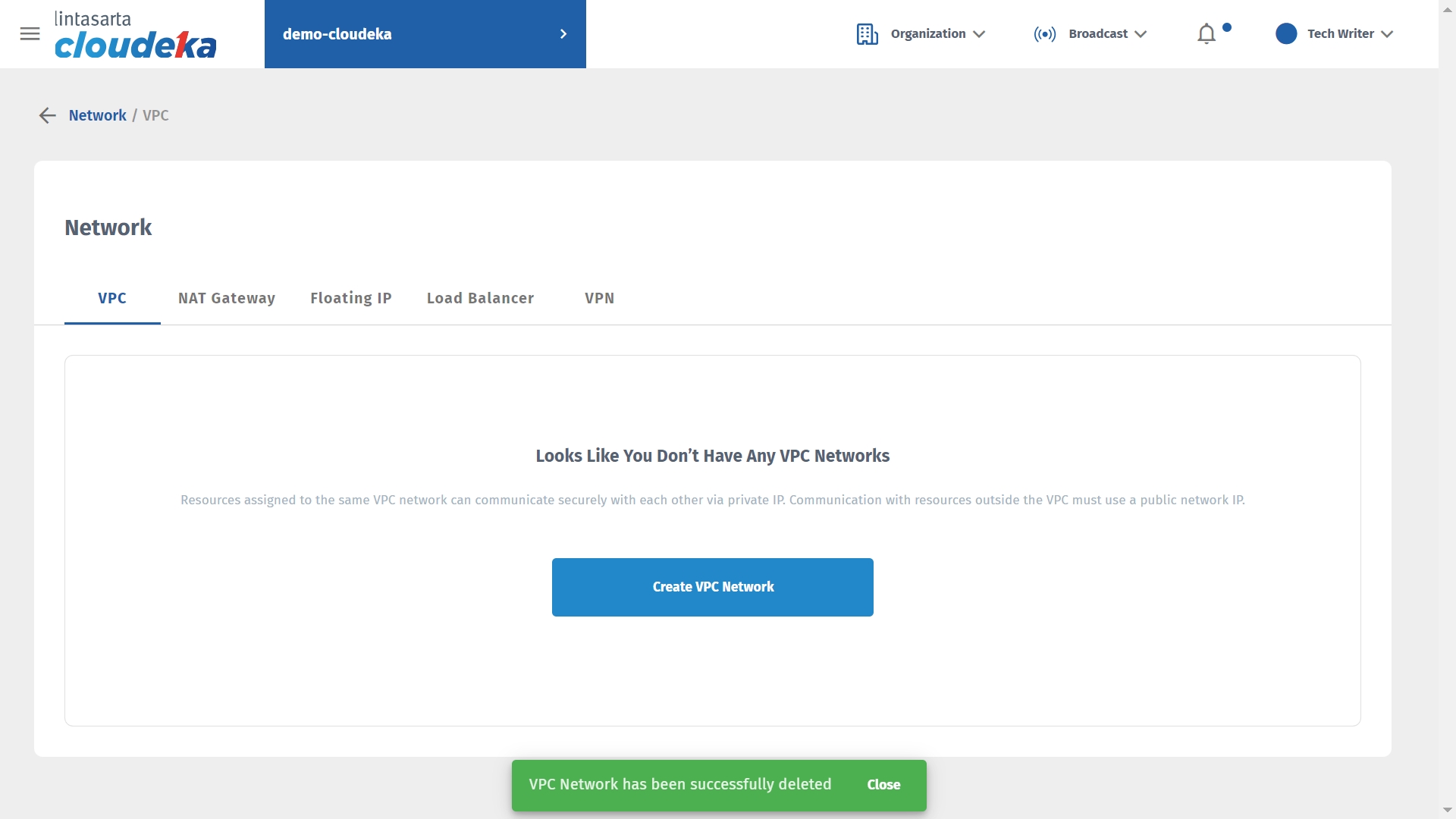Click the Lintasarta Cloudeka logo
The height and width of the screenshot is (819, 1456).
click(x=135, y=35)
